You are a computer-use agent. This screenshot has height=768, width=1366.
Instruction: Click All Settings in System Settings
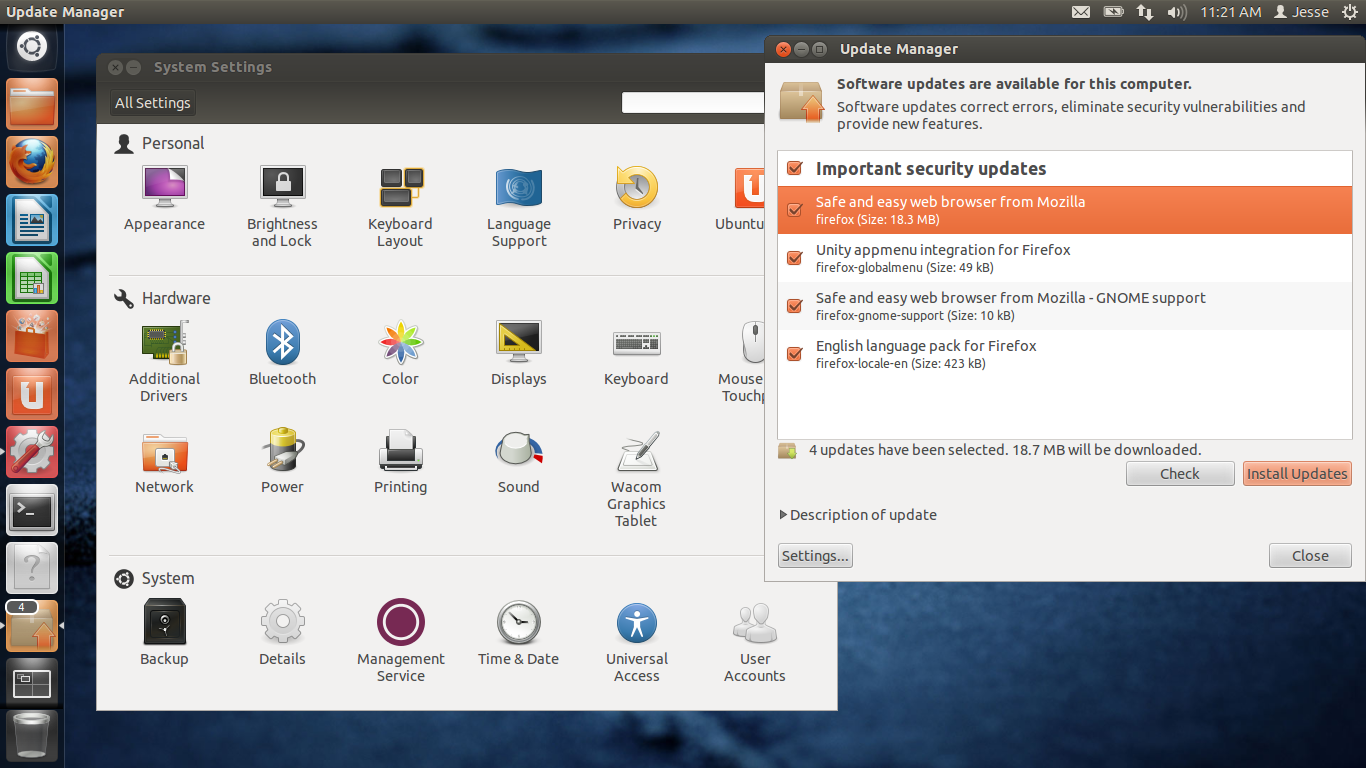tap(152, 103)
